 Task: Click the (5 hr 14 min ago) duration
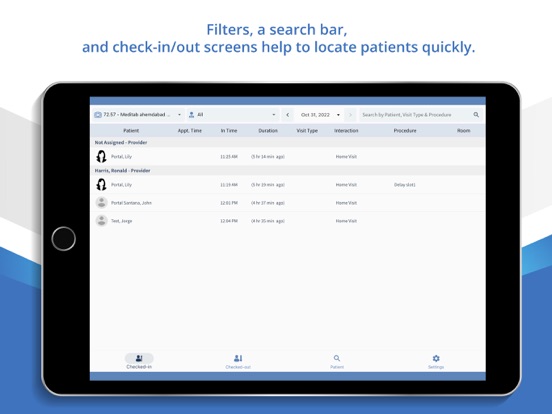pos(268,157)
